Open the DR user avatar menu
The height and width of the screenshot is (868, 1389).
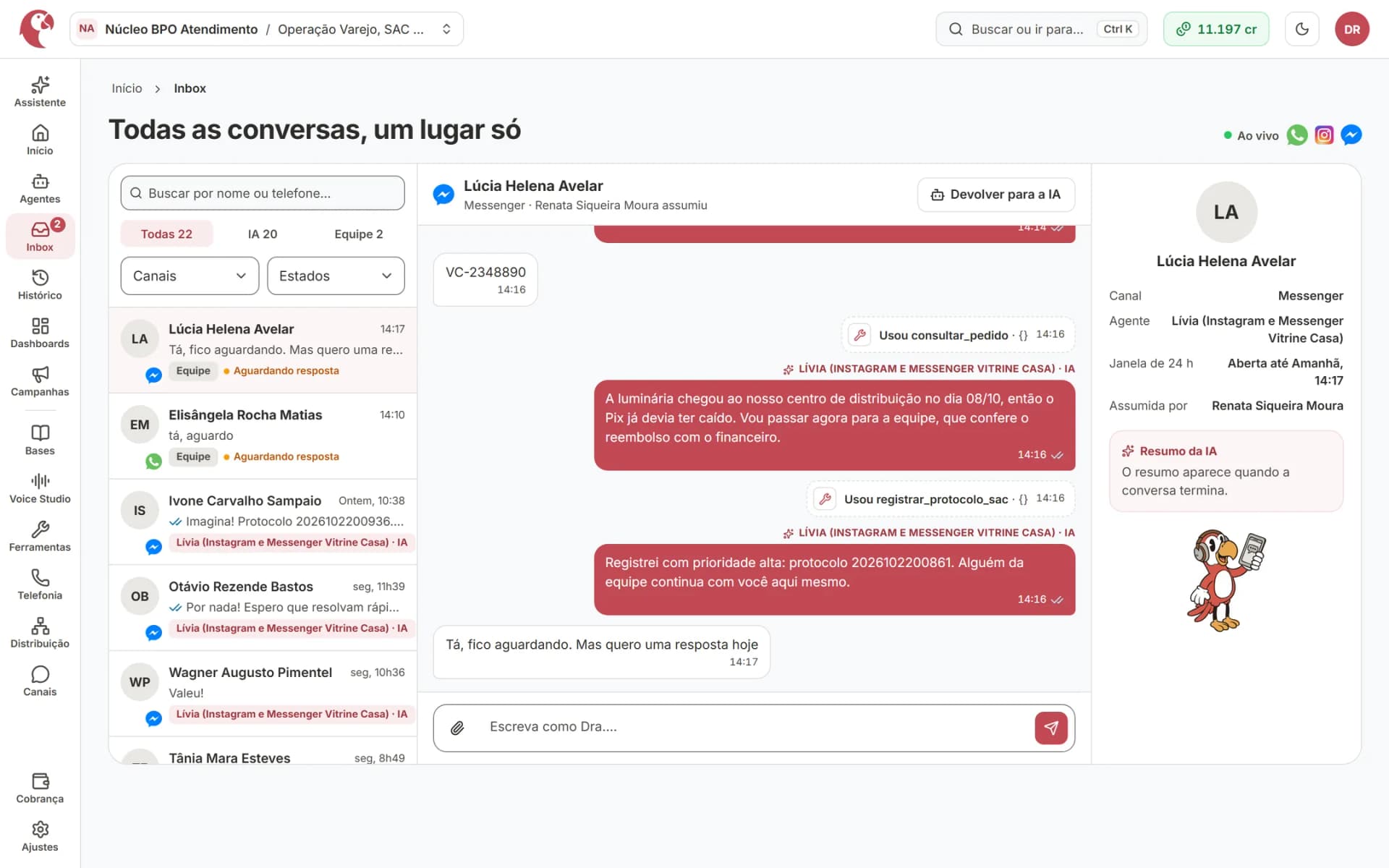click(1352, 29)
